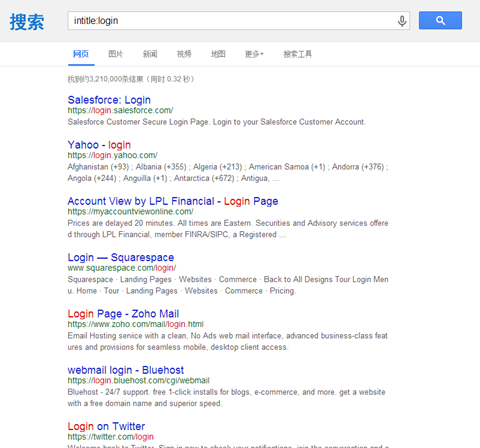Click the www.squarespace.com/login/ URL
Screen dimensions: 480x448
pos(122,268)
